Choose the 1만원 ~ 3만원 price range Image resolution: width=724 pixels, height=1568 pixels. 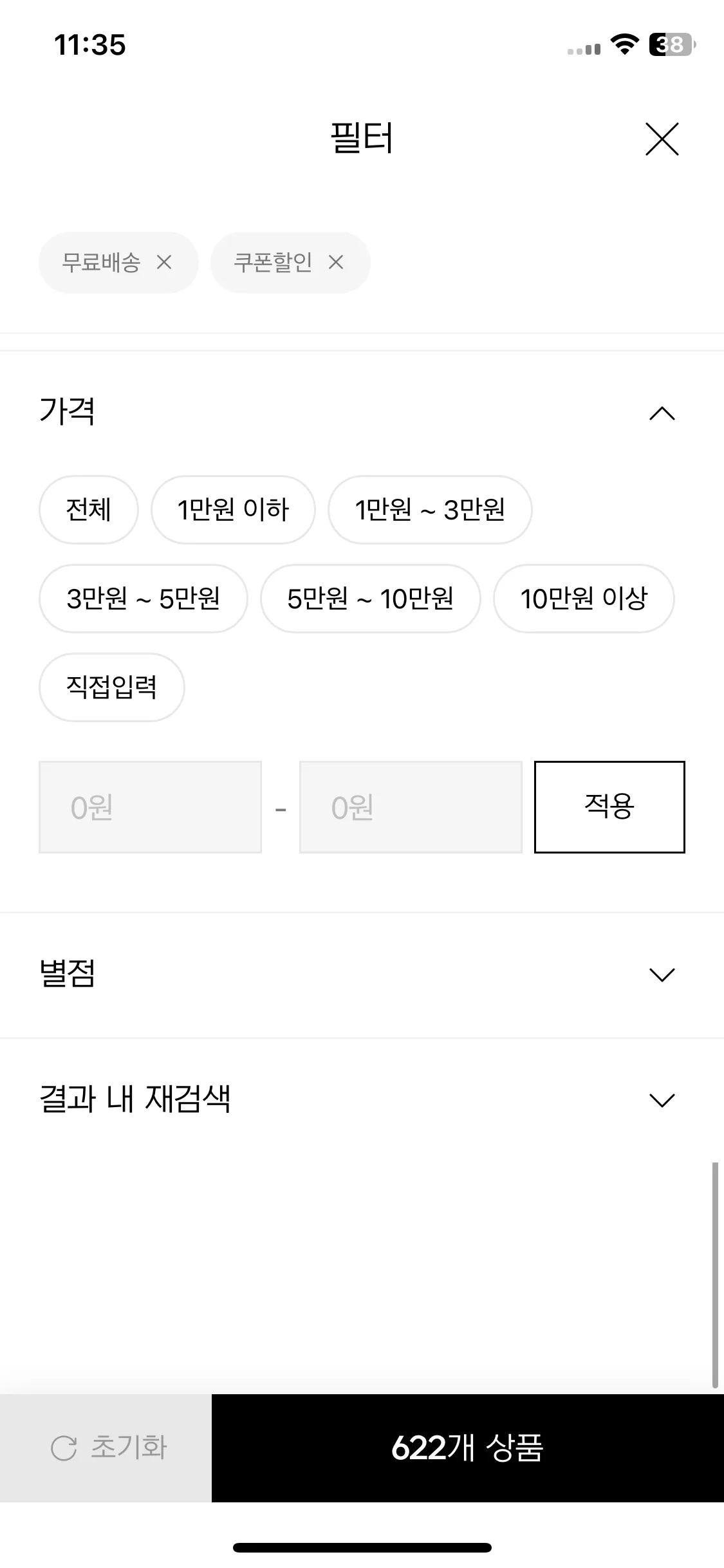(430, 510)
